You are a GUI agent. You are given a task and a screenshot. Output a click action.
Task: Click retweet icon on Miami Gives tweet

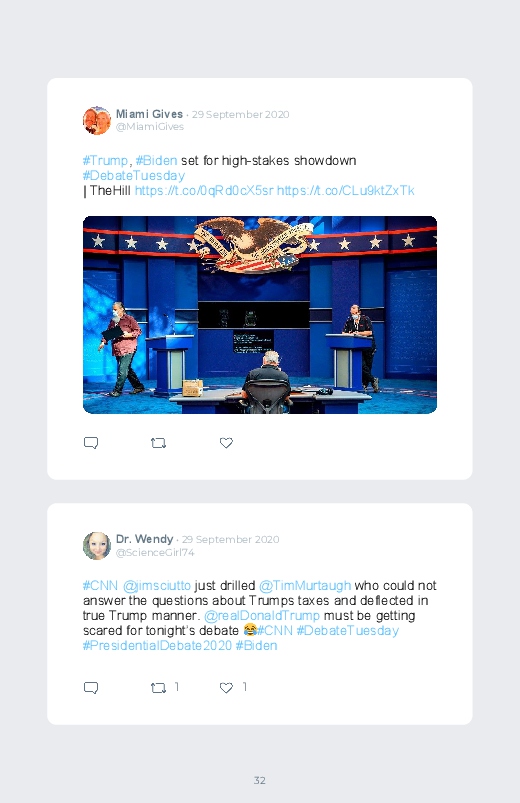click(158, 443)
